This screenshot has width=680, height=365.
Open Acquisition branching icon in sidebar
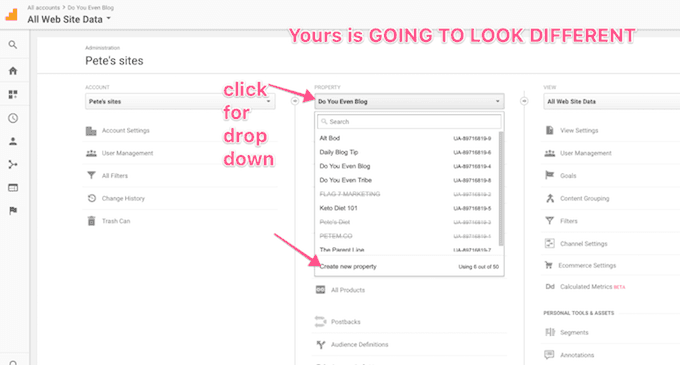pos(13,164)
